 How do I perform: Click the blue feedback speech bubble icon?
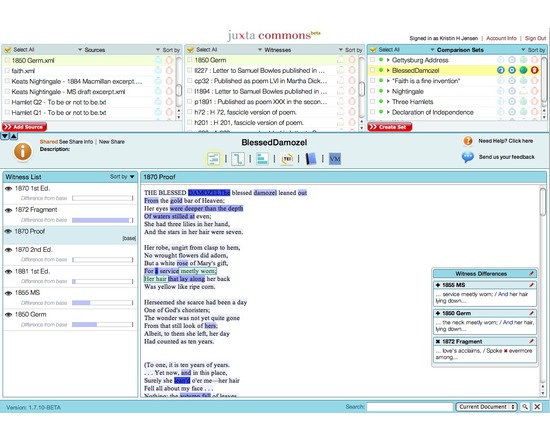(468, 157)
